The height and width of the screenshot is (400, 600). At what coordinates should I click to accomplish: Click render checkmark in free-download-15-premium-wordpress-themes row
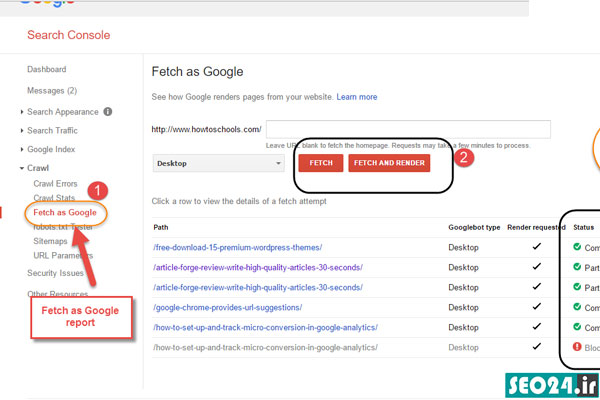(536, 247)
